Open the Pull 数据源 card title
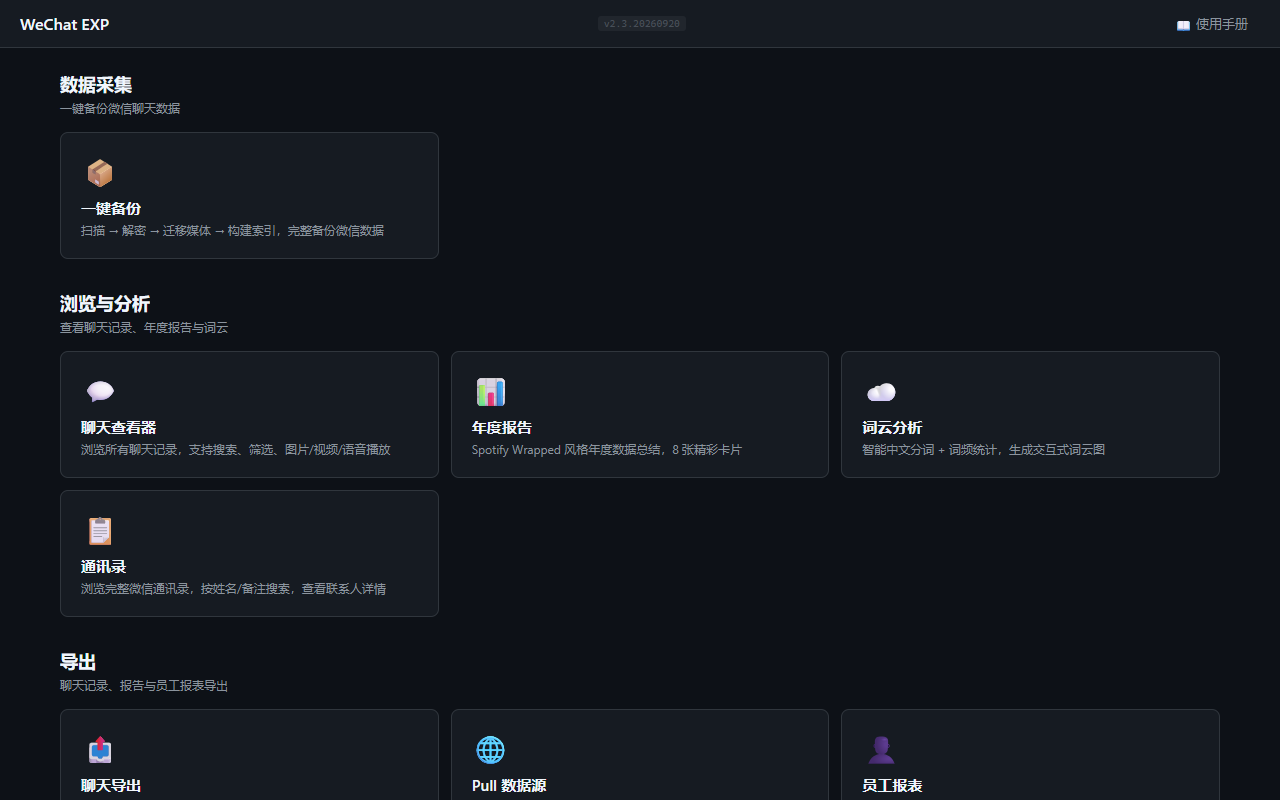 (x=509, y=786)
